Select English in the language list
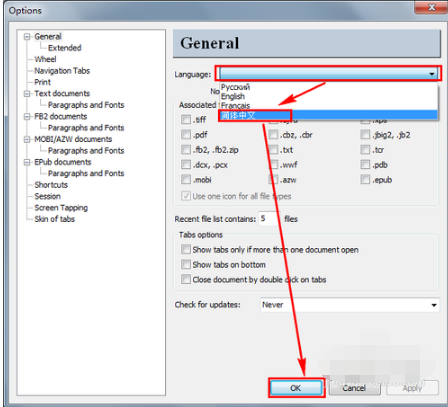The height and width of the screenshot is (407, 448). coord(233,96)
